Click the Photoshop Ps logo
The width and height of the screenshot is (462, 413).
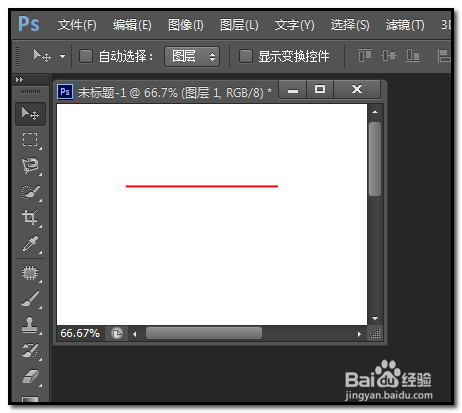29,24
